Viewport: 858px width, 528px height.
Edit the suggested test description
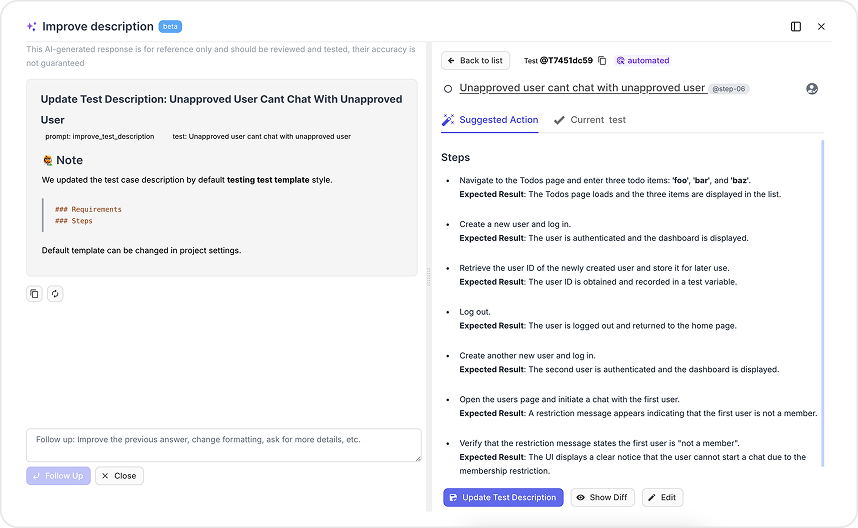click(662, 497)
